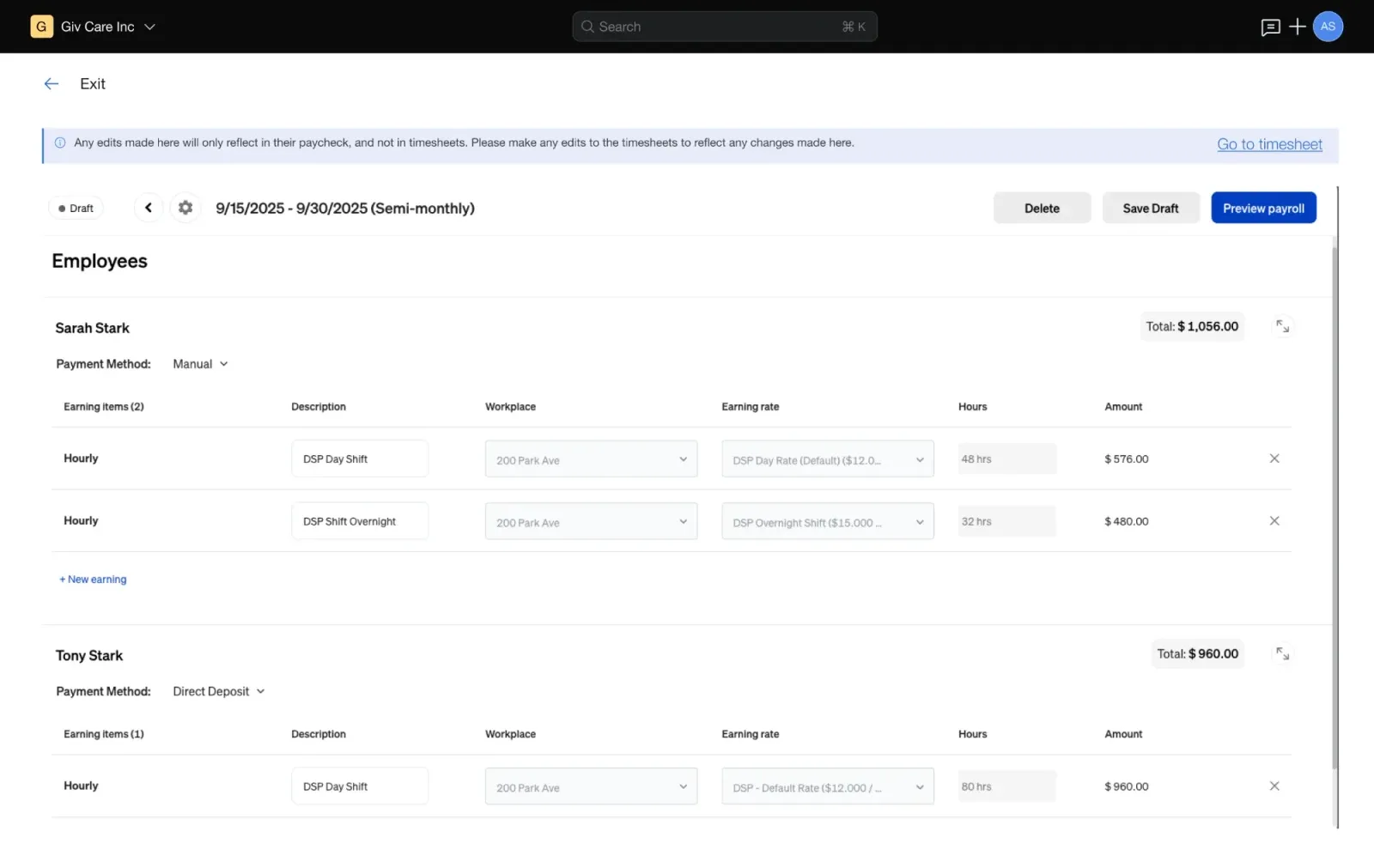Open the workplace dropdown for Sarah's 48 hrs row

pos(591,460)
